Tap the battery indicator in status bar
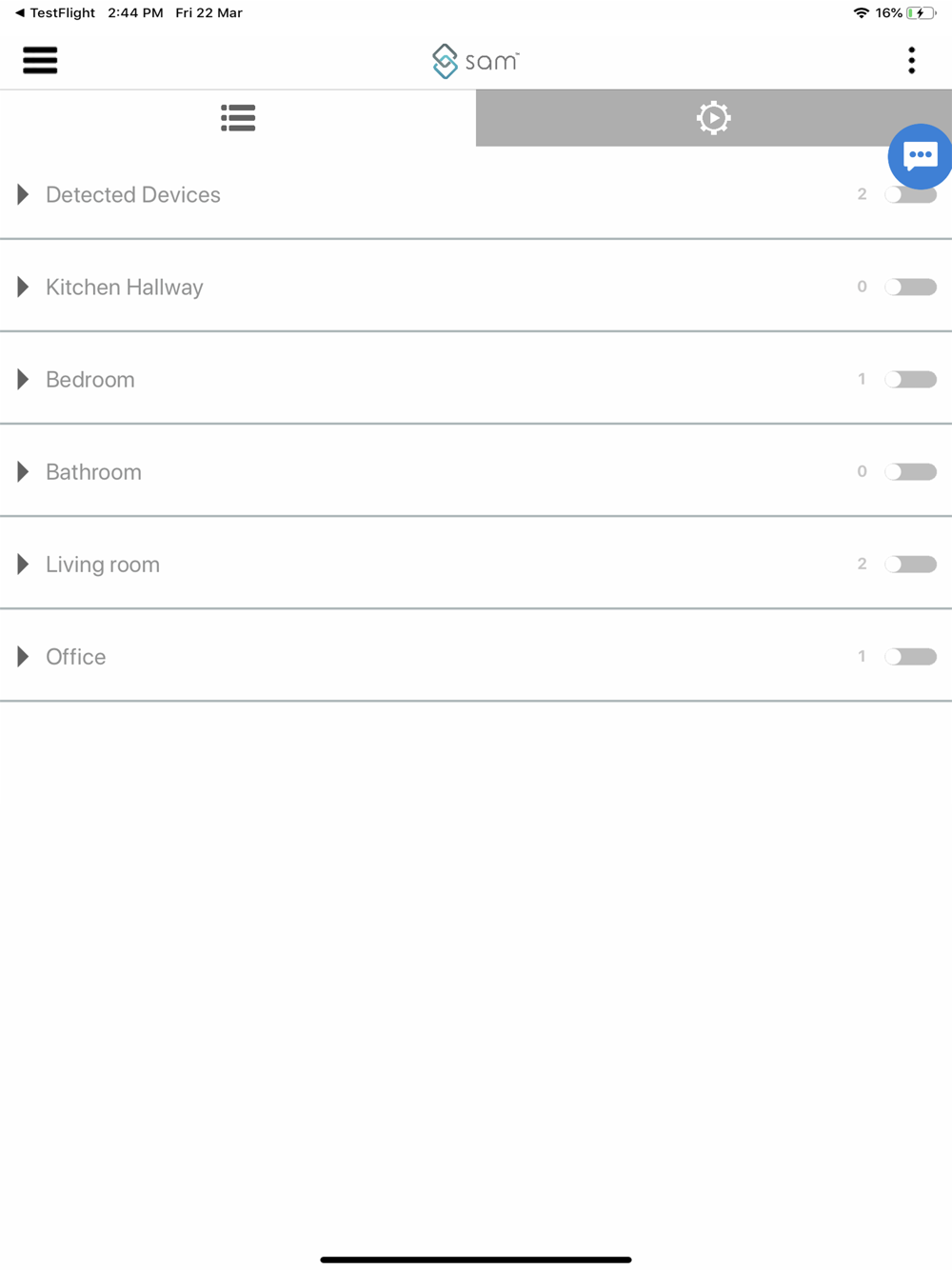 (921, 13)
